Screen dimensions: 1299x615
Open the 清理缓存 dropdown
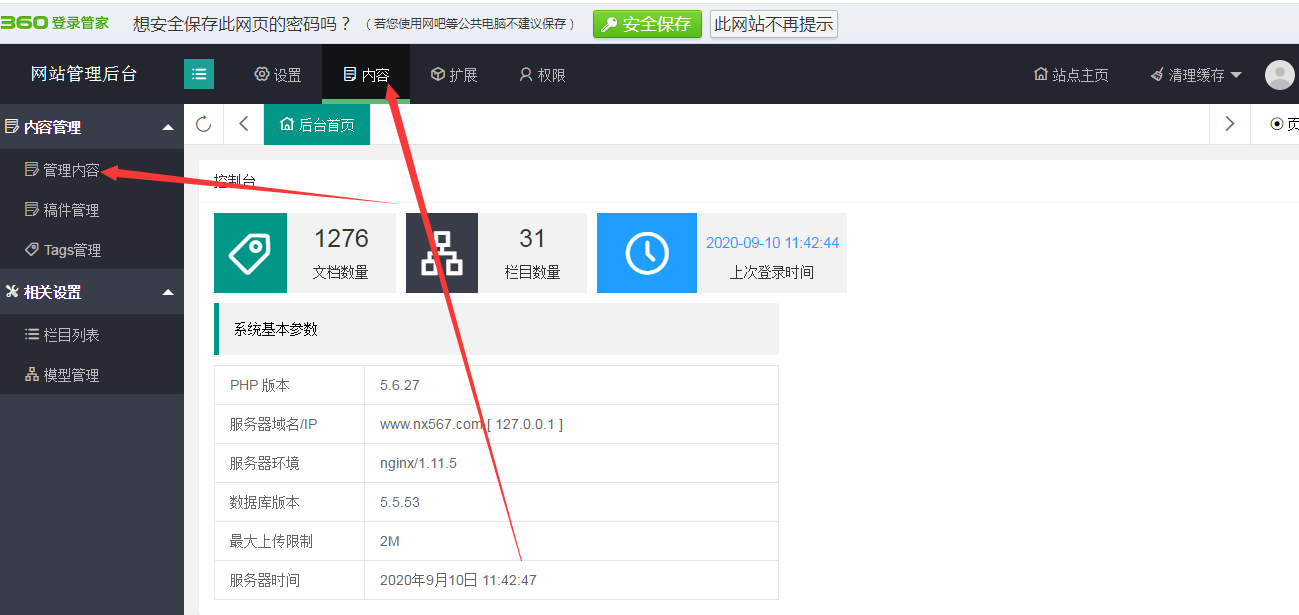1196,75
